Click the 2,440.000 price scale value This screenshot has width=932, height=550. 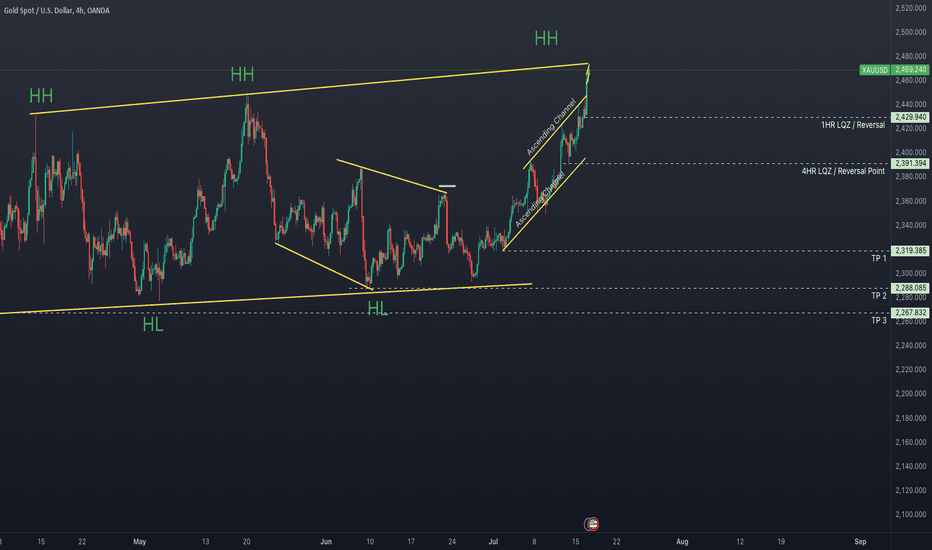click(911, 104)
